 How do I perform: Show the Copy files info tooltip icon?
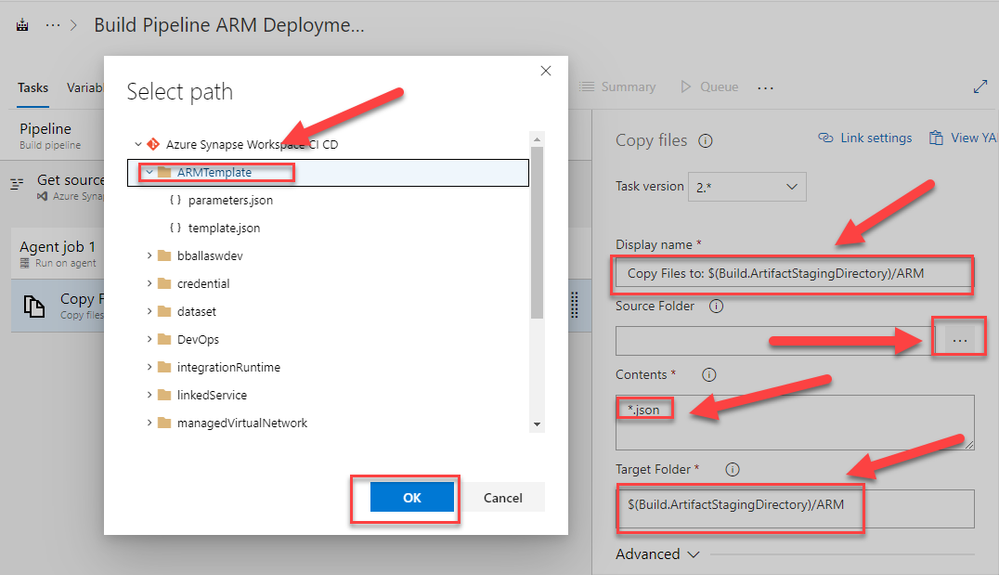click(x=705, y=141)
